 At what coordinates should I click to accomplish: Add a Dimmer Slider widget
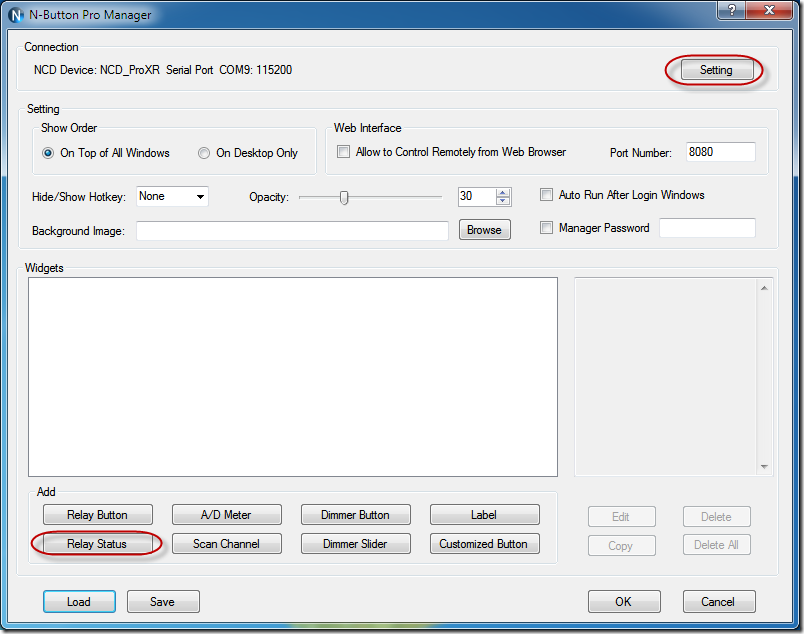click(356, 544)
